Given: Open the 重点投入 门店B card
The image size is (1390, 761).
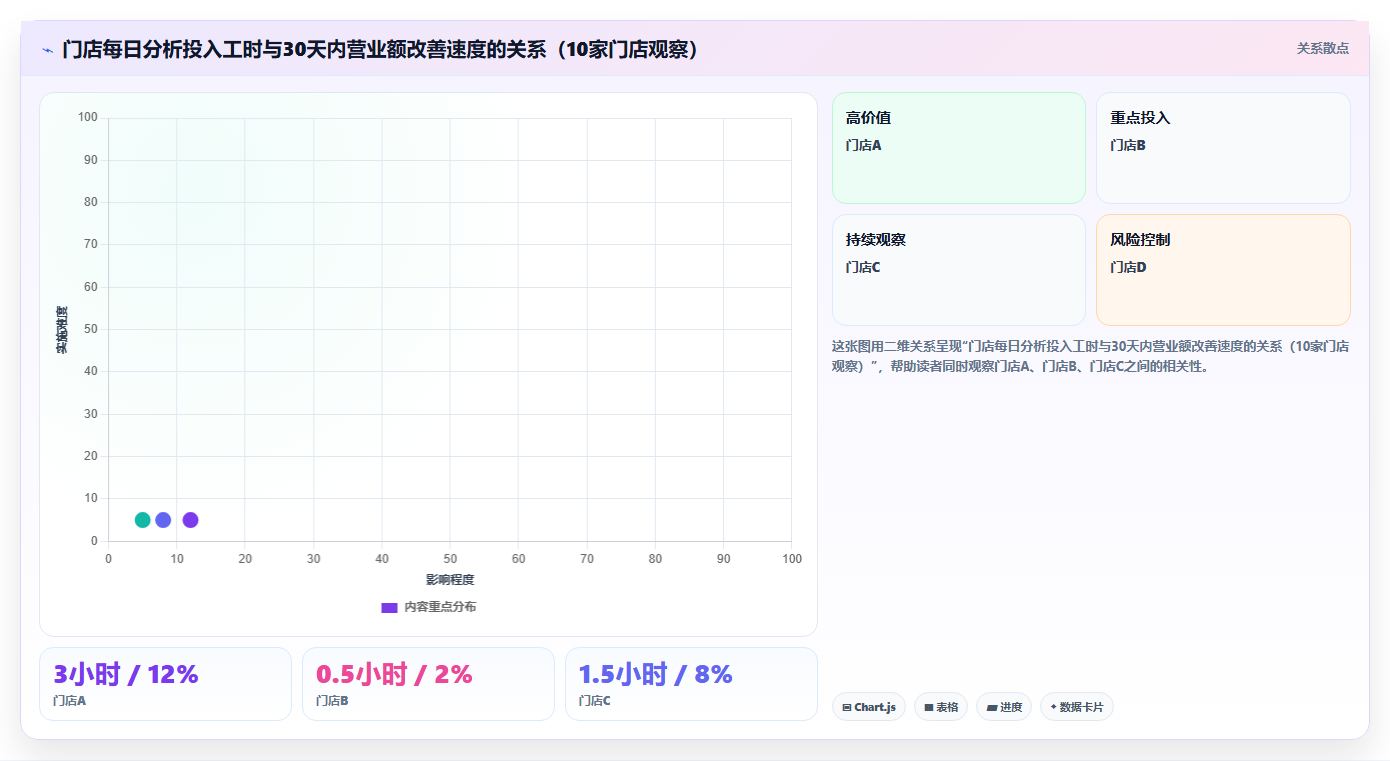Looking at the screenshot, I should (1223, 148).
